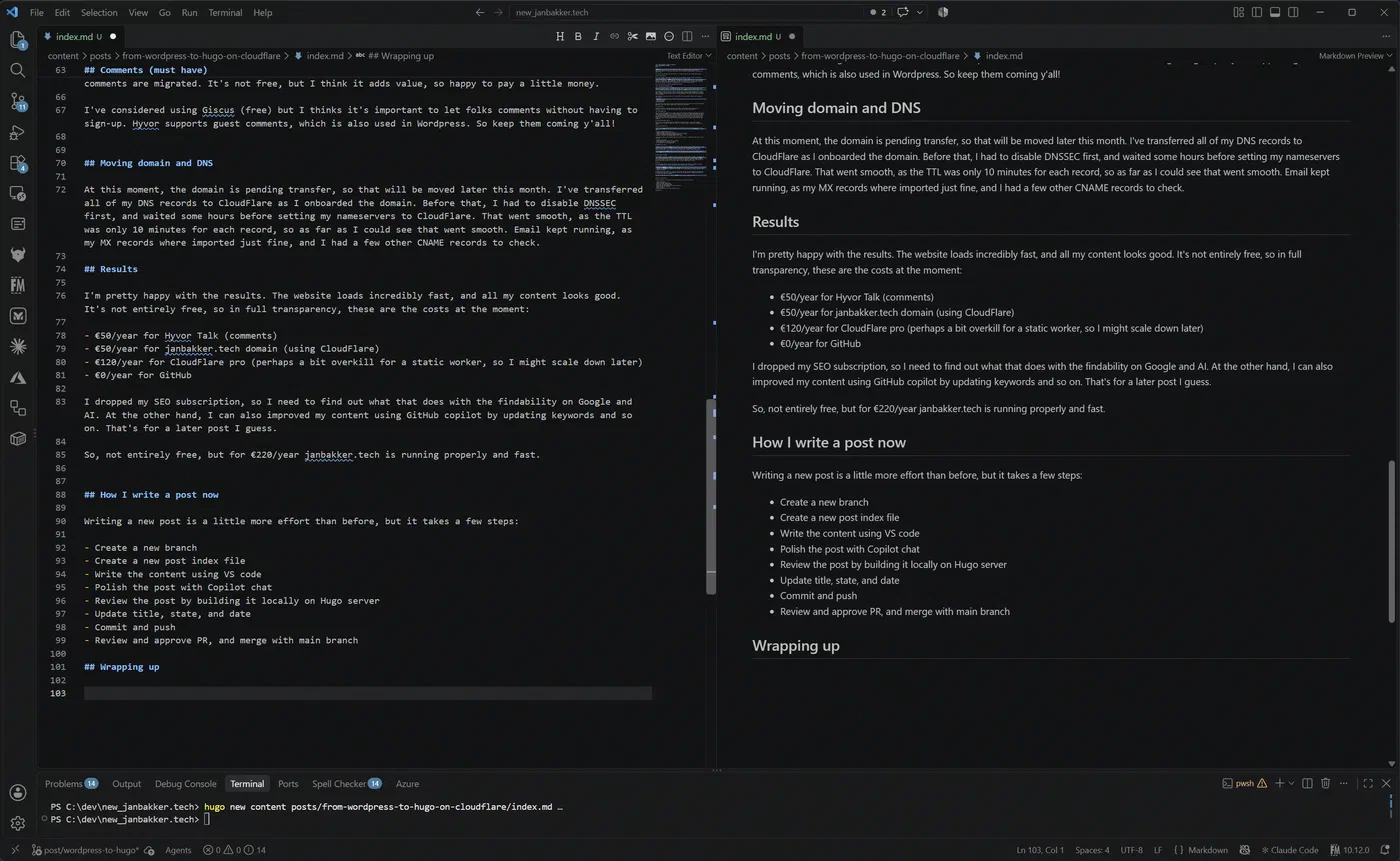
Task: Expand the Text Editor dropdown
Action: pyautogui.click(x=689, y=56)
